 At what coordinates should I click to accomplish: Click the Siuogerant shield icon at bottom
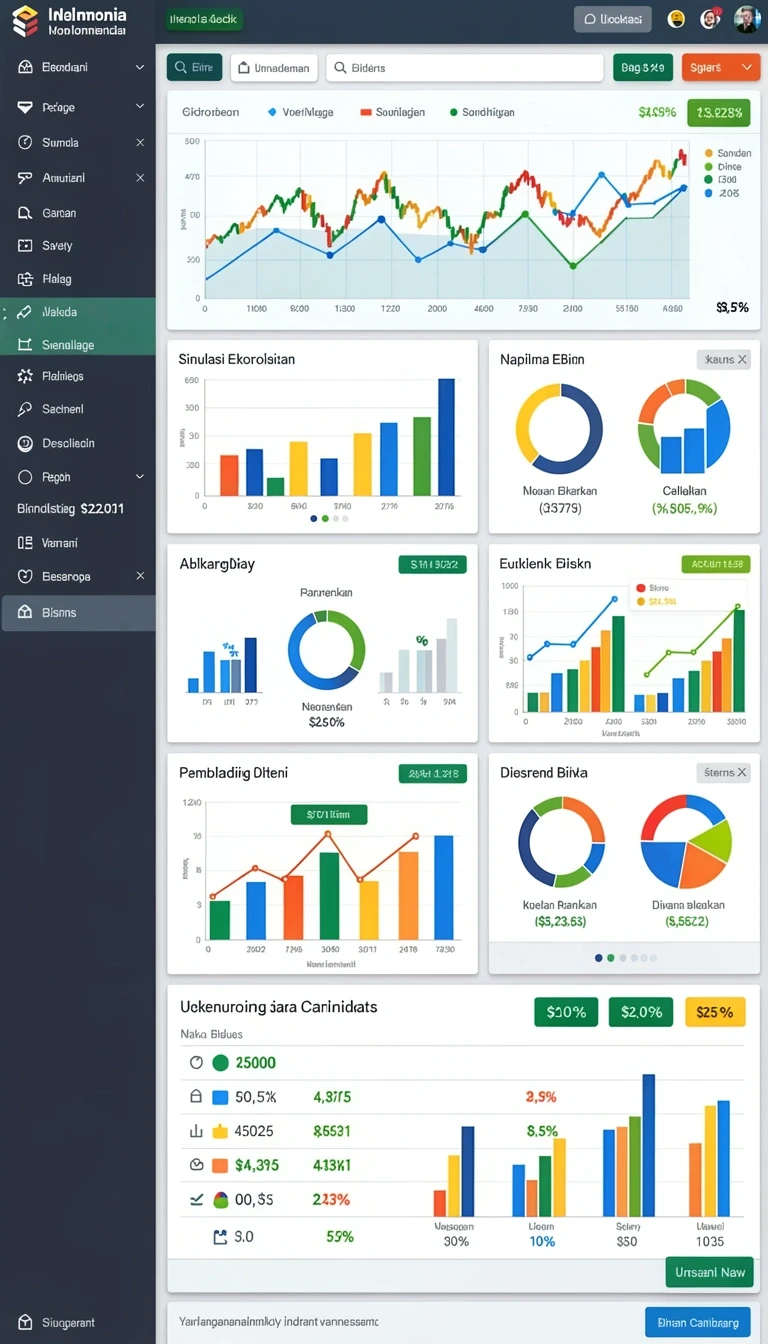pyautogui.click(x=25, y=1322)
